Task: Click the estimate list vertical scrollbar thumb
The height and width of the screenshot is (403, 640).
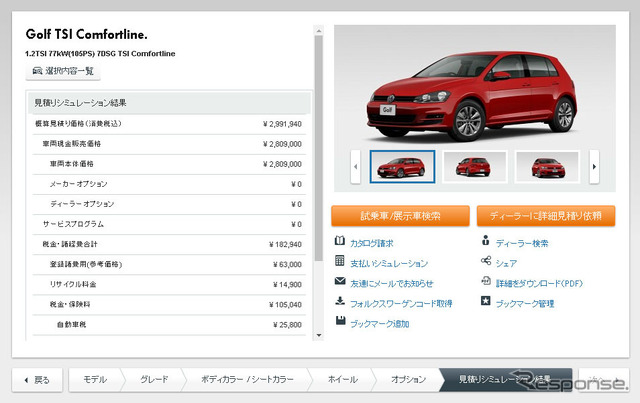Action: tap(319, 149)
